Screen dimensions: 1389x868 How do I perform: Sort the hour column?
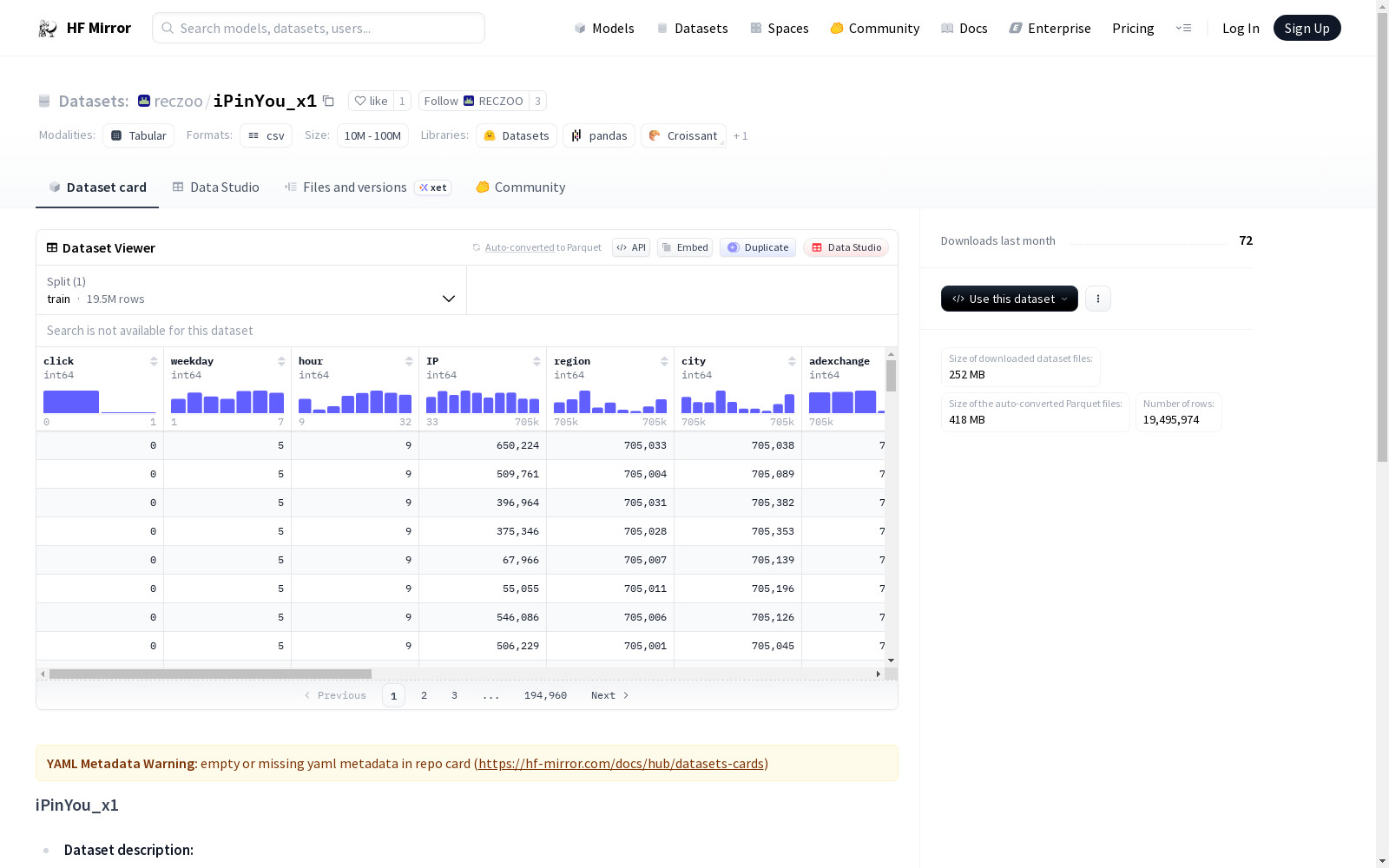[409, 361]
